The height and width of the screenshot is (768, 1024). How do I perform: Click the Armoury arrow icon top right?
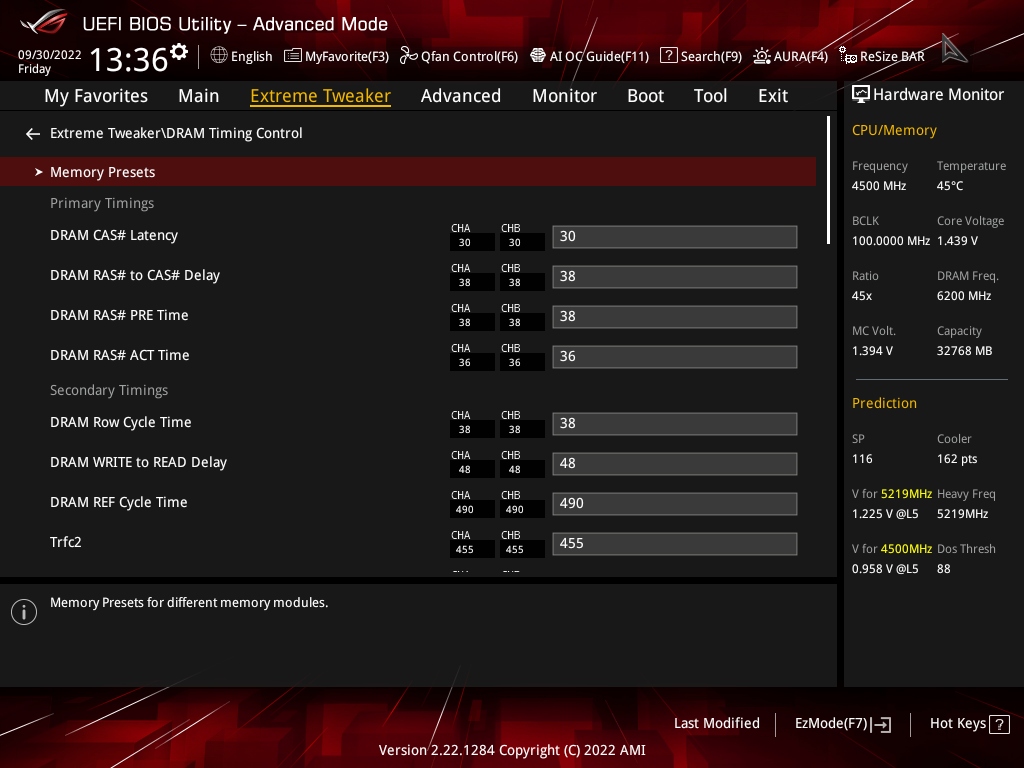954,49
